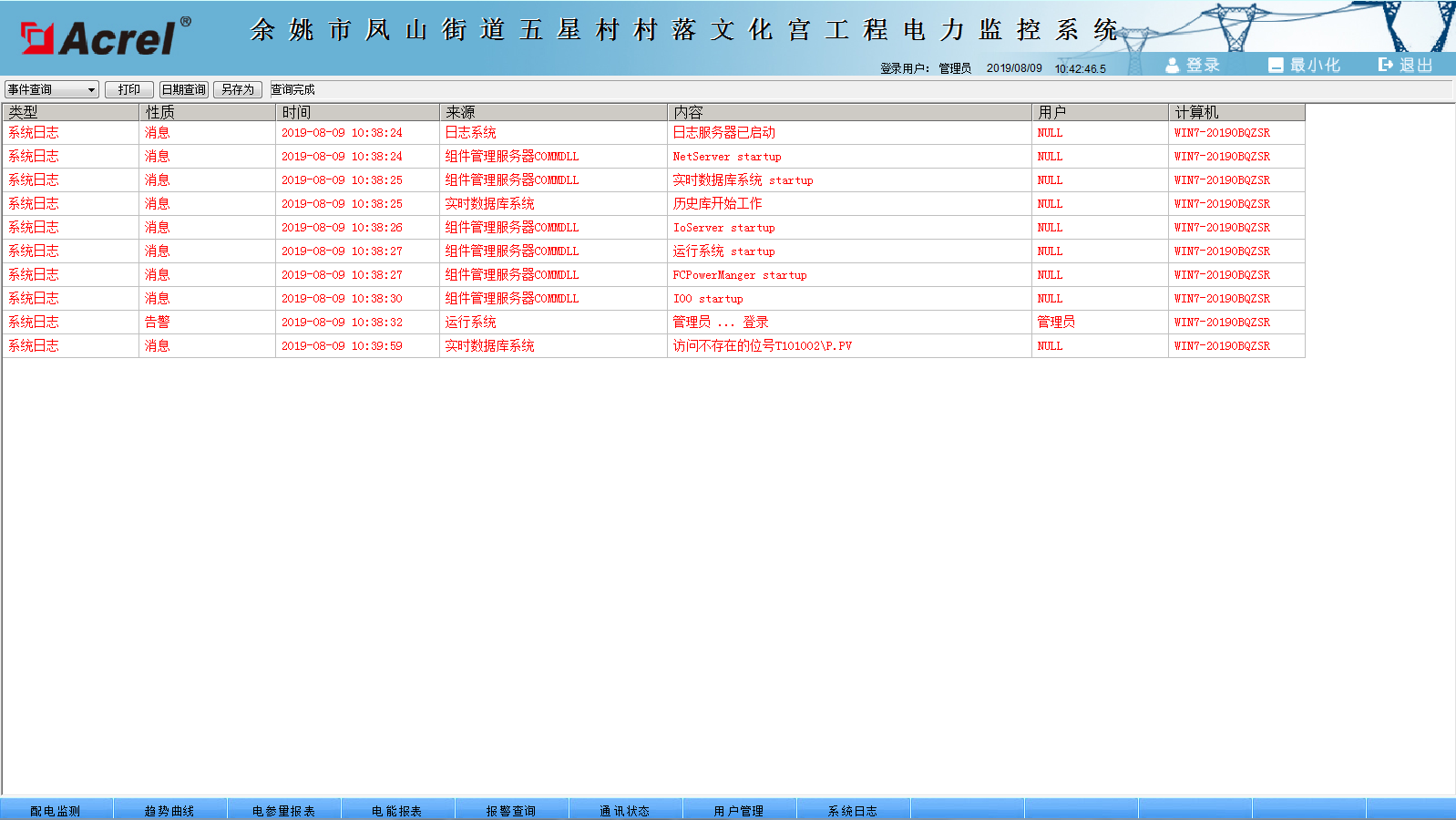Select the 管理员 登录 log row
Screen dimensions: 1456x820
point(720,323)
